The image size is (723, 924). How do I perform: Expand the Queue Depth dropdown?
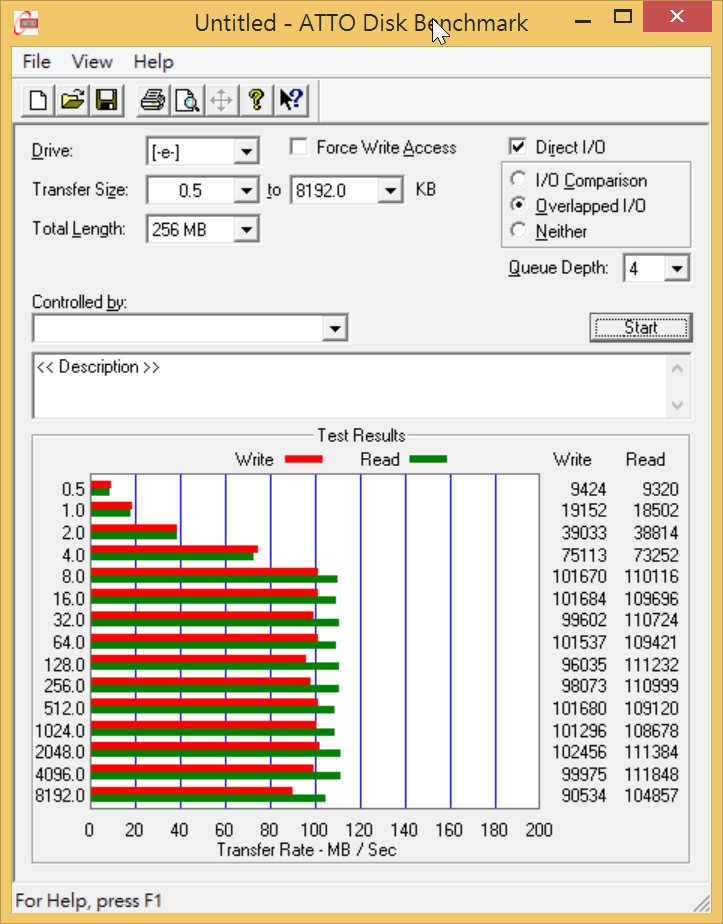tap(676, 269)
